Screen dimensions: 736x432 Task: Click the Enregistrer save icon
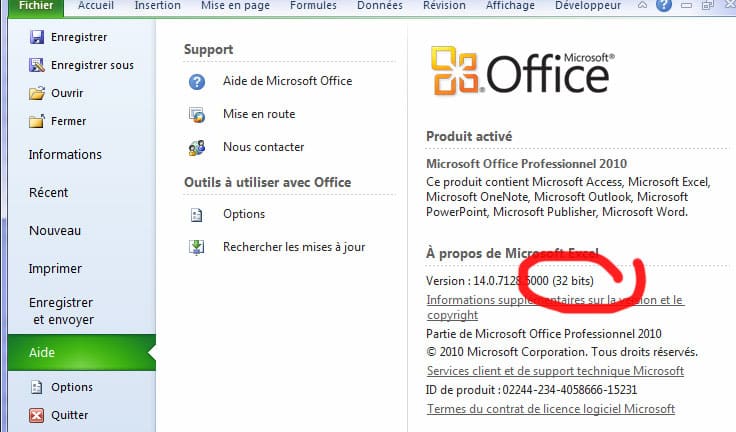[x=37, y=37]
